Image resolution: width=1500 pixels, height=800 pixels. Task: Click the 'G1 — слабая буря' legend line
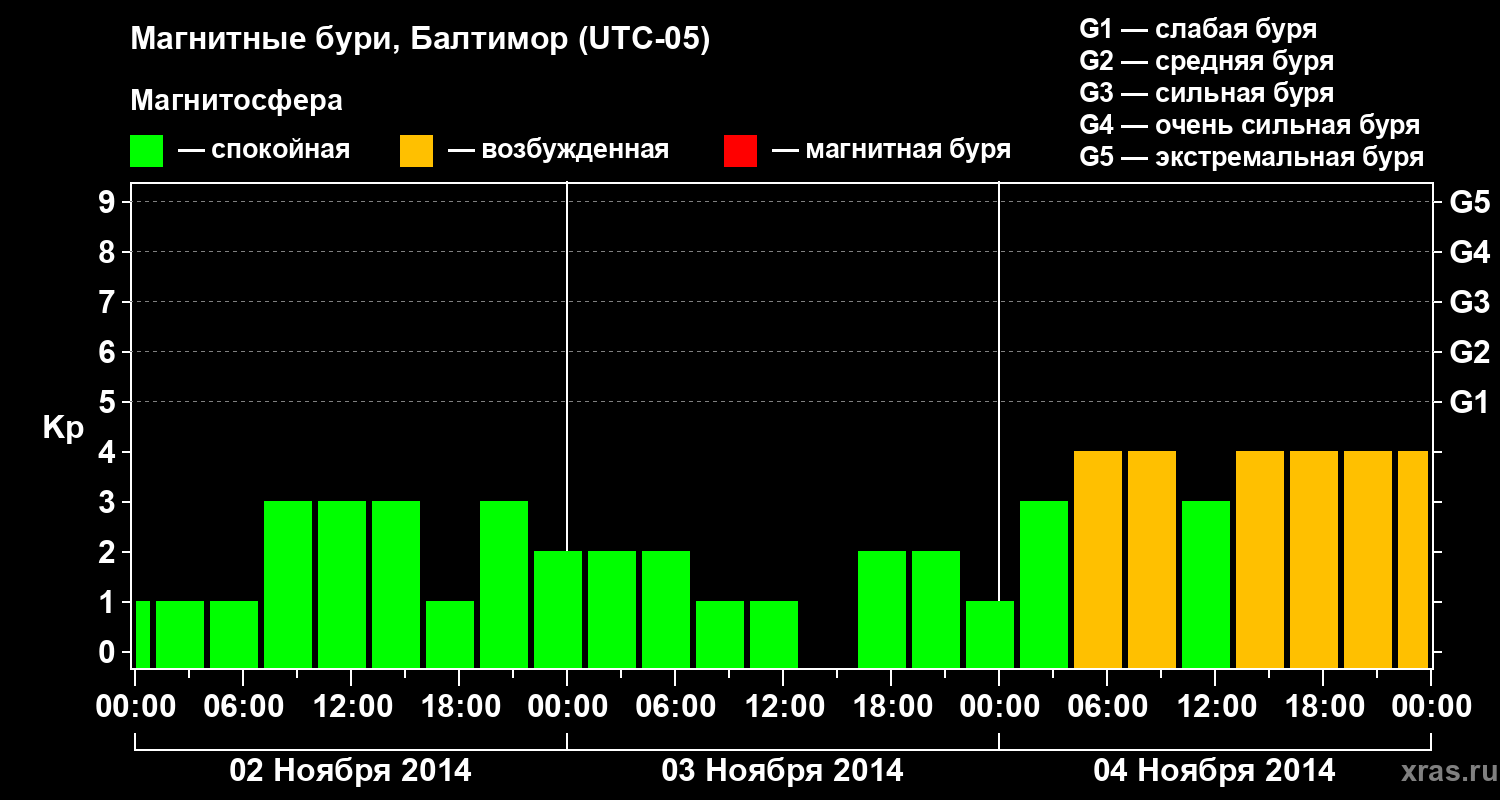(1198, 29)
